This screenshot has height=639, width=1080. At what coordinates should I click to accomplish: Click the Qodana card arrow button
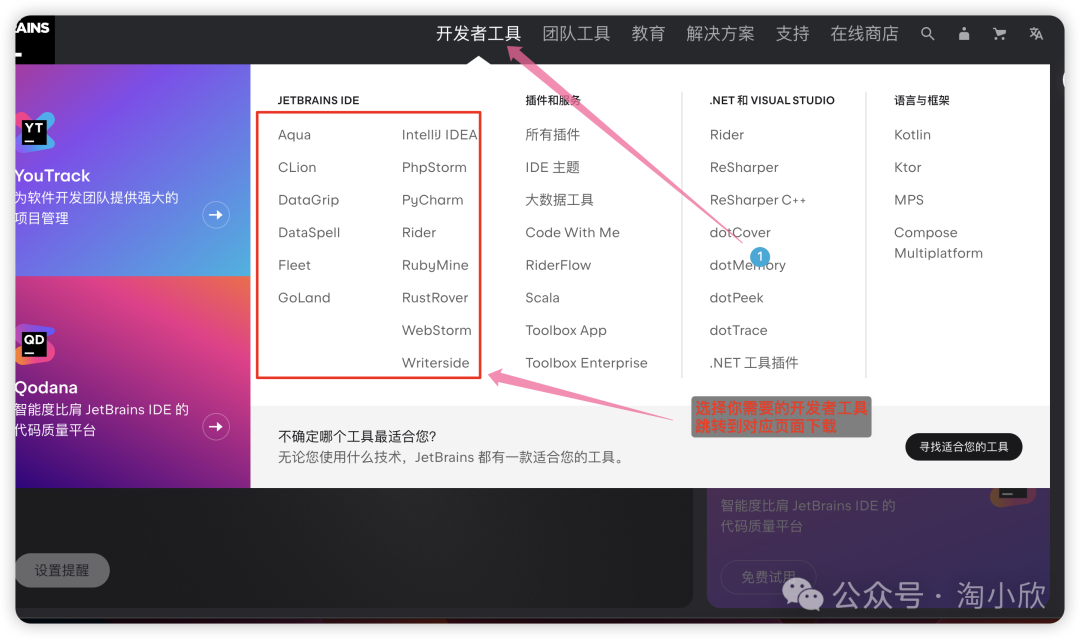click(x=216, y=427)
